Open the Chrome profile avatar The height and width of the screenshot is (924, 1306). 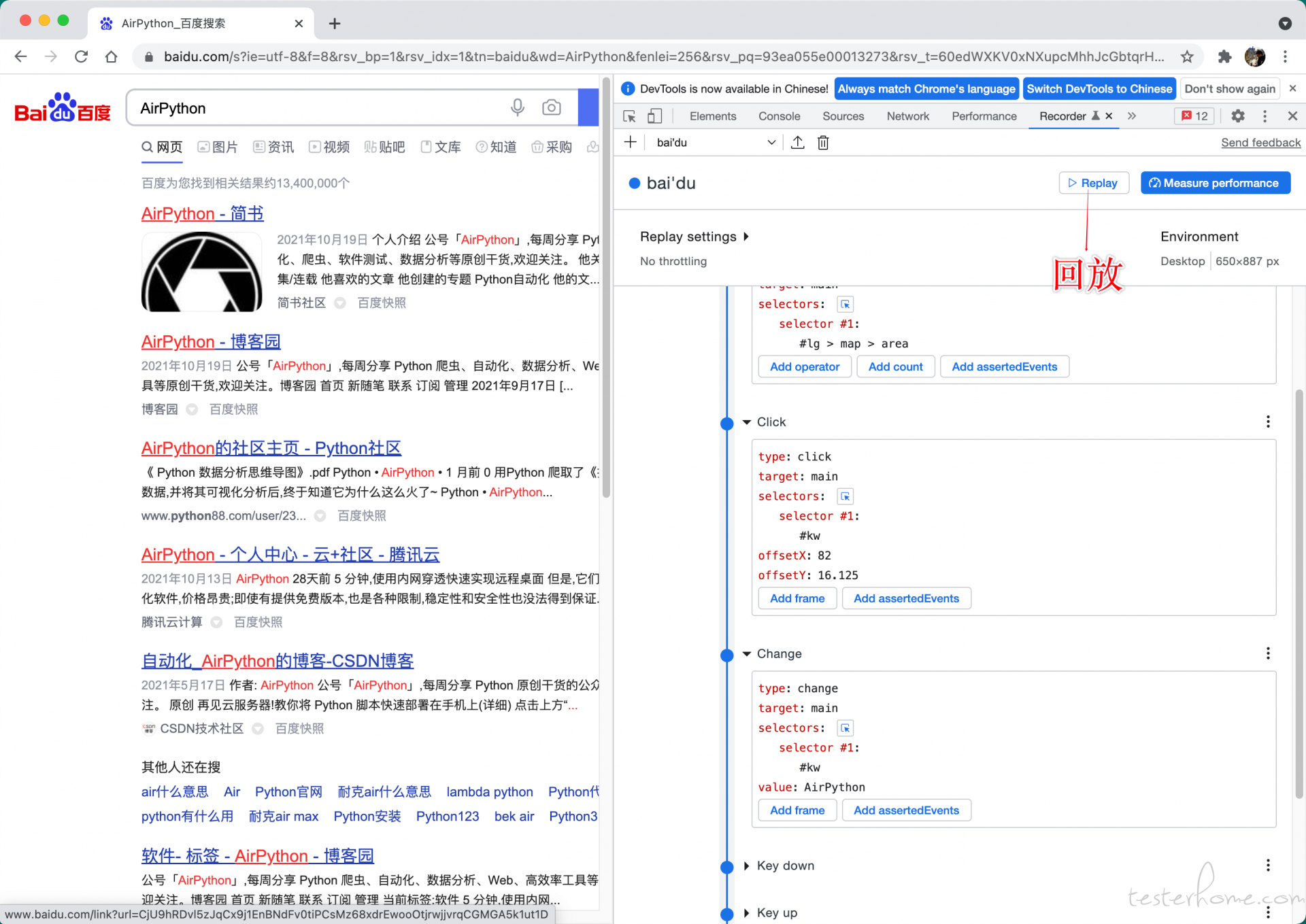(1255, 56)
